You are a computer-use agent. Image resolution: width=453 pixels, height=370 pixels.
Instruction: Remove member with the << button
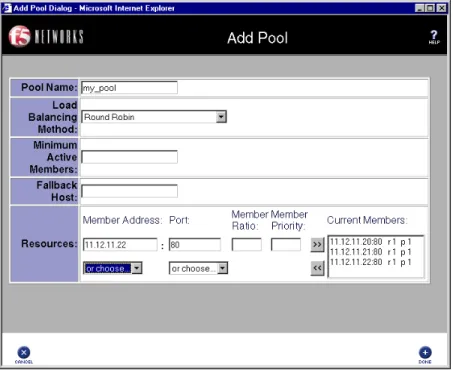pos(317,268)
